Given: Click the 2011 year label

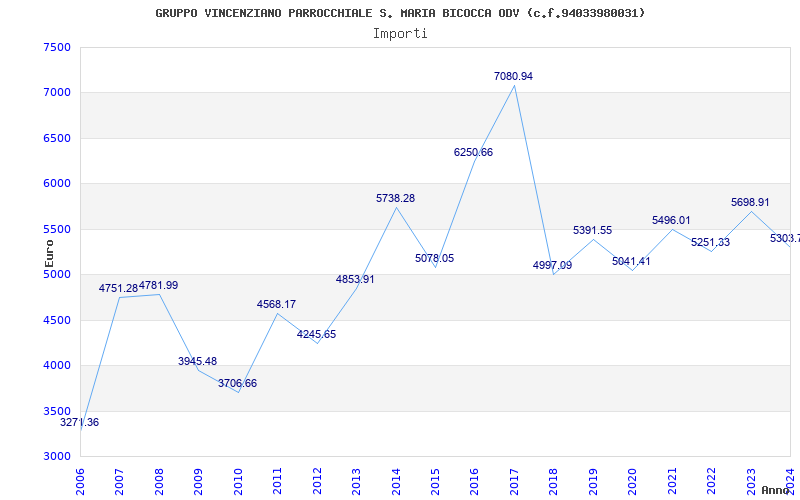Looking at the screenshot, I should pos(278,482).
